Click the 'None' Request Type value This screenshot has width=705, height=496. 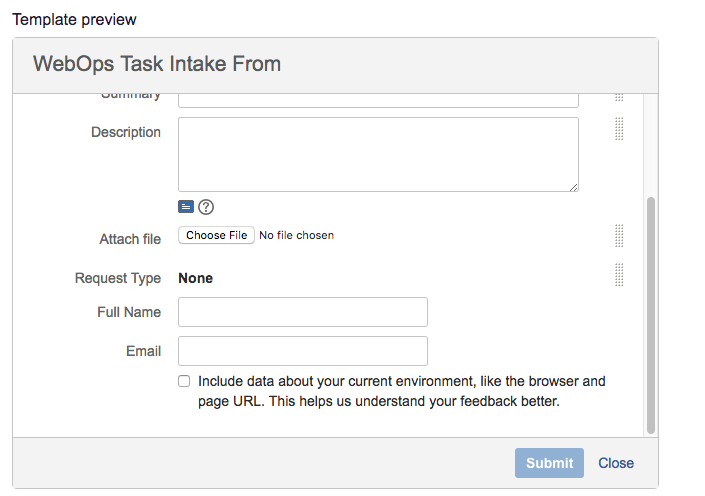(x=195, y=278)
